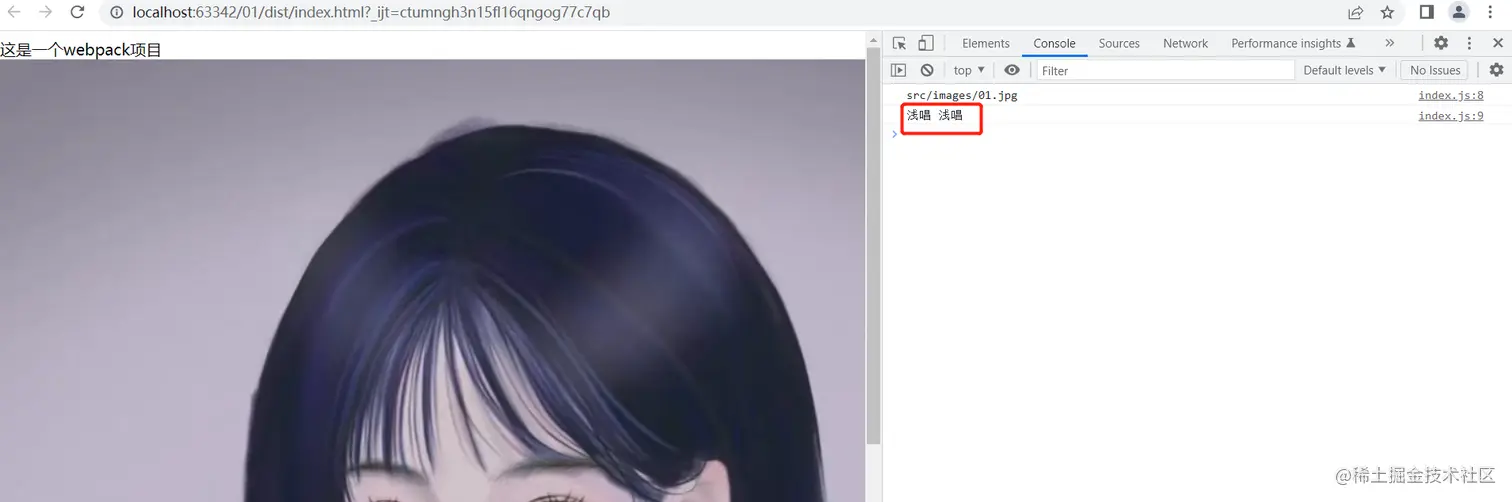Select console log text 浅唱 浅唱
The height and width of the screenshot is (502, 1512).
coord(935,115)
